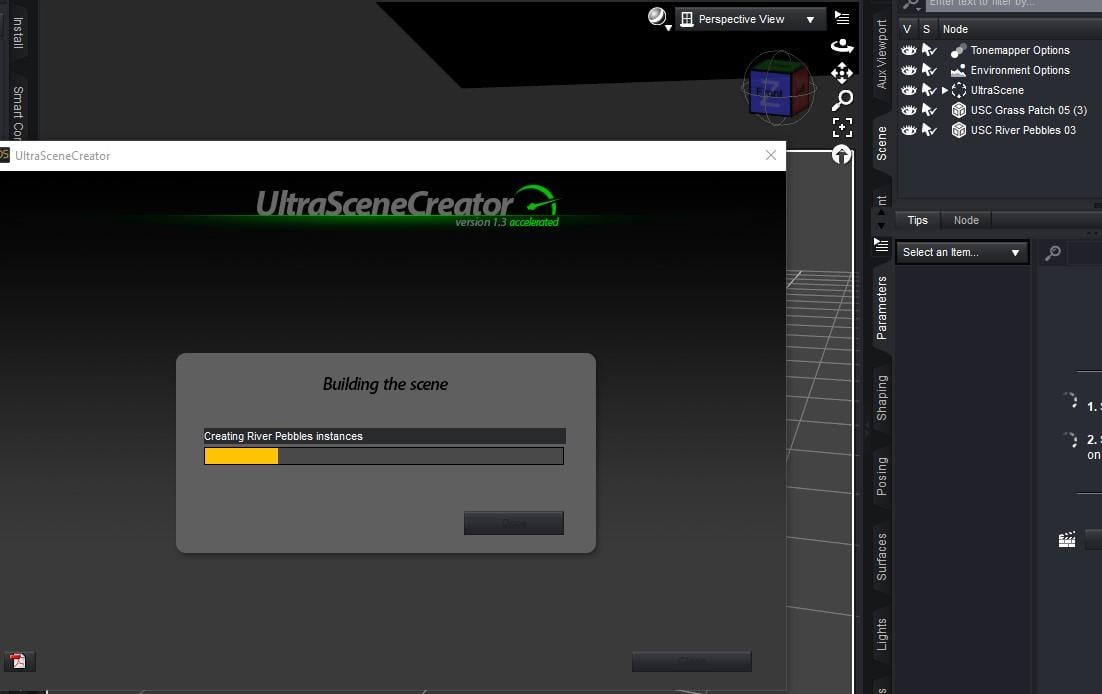
Task: Close the UltraSceneCreator window
Action: coord(771,155)
